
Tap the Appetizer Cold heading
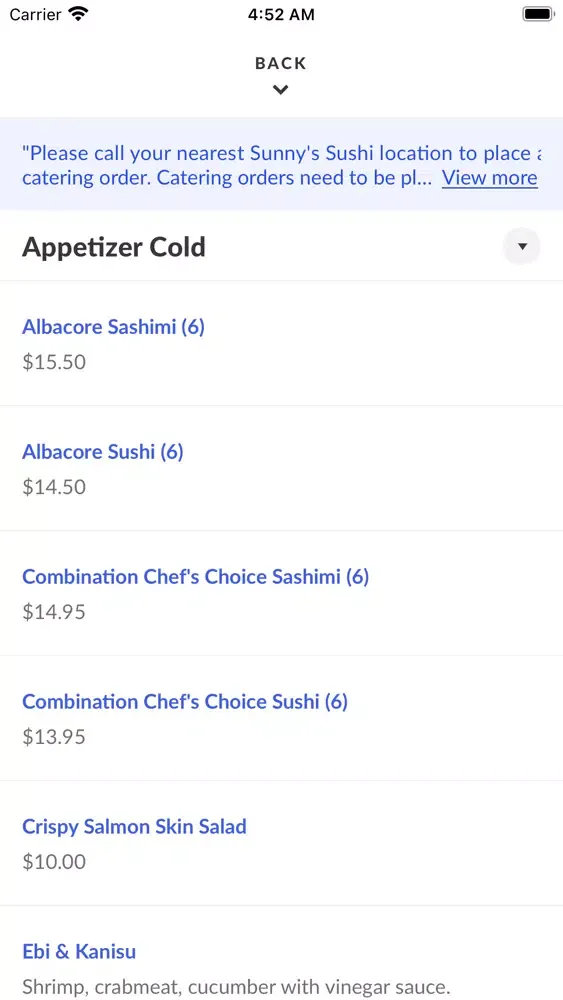pyautogui.click(x=114, y=247)
